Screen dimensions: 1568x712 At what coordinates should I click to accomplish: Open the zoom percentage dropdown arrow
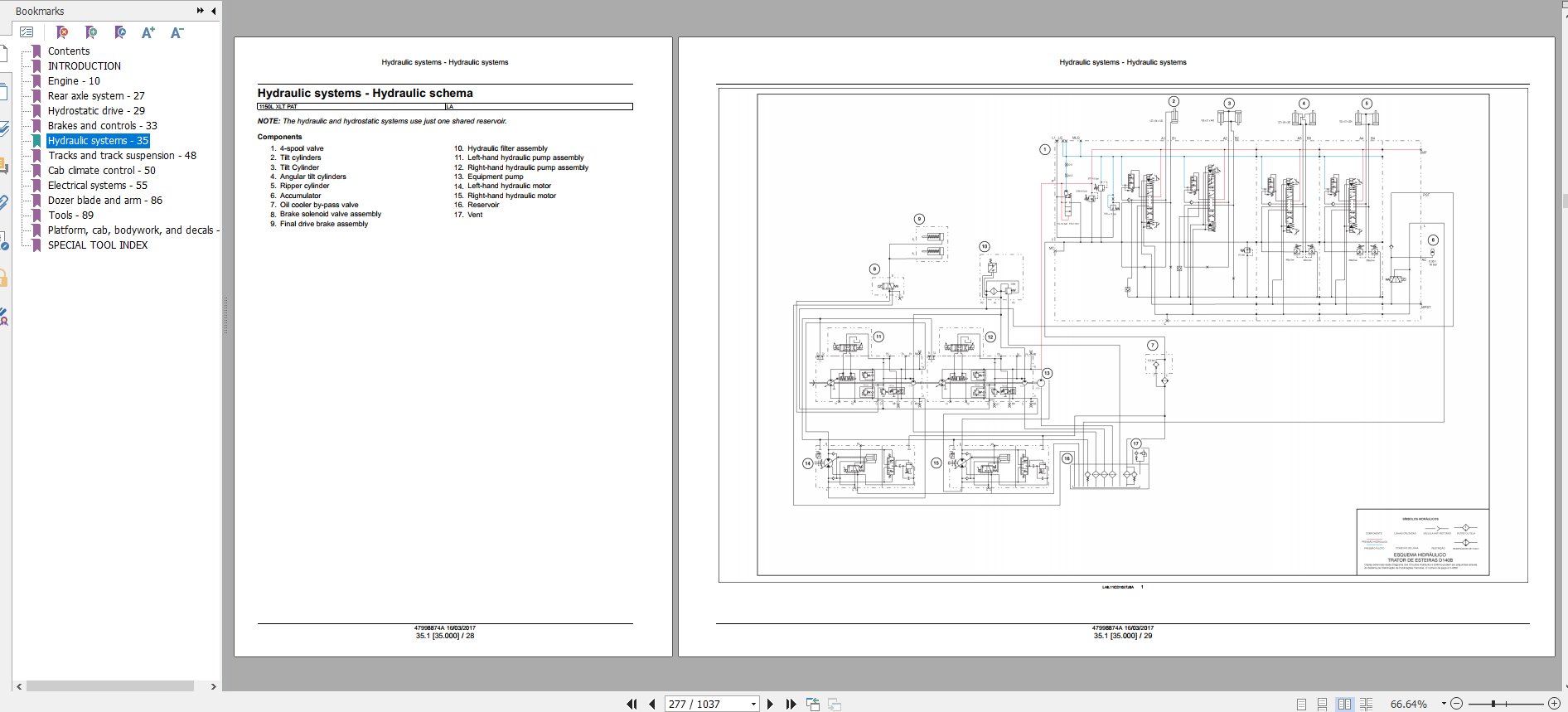[1444, 704]
